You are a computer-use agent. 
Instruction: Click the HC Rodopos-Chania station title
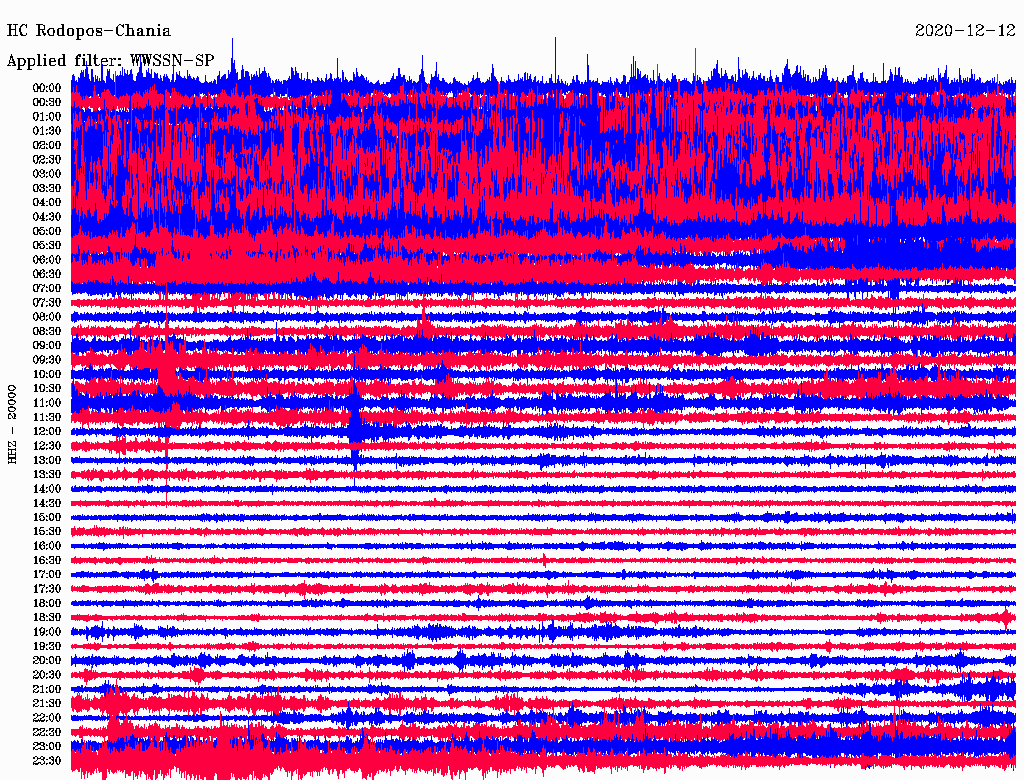tap(89, 31)
